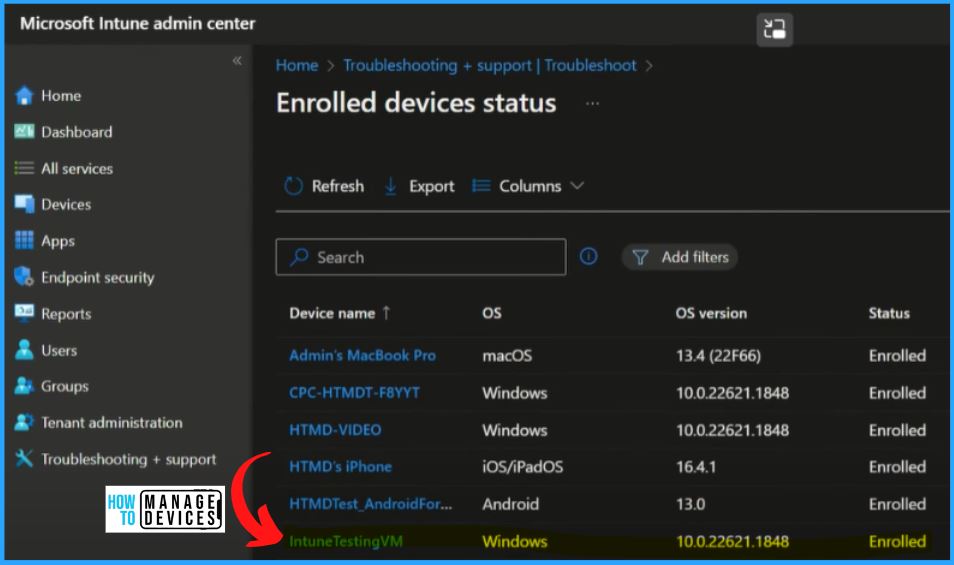The image size is (954, 565).
Task: Open the HTMDTest_AndroidFor... device link
Action: coord(371,504)
